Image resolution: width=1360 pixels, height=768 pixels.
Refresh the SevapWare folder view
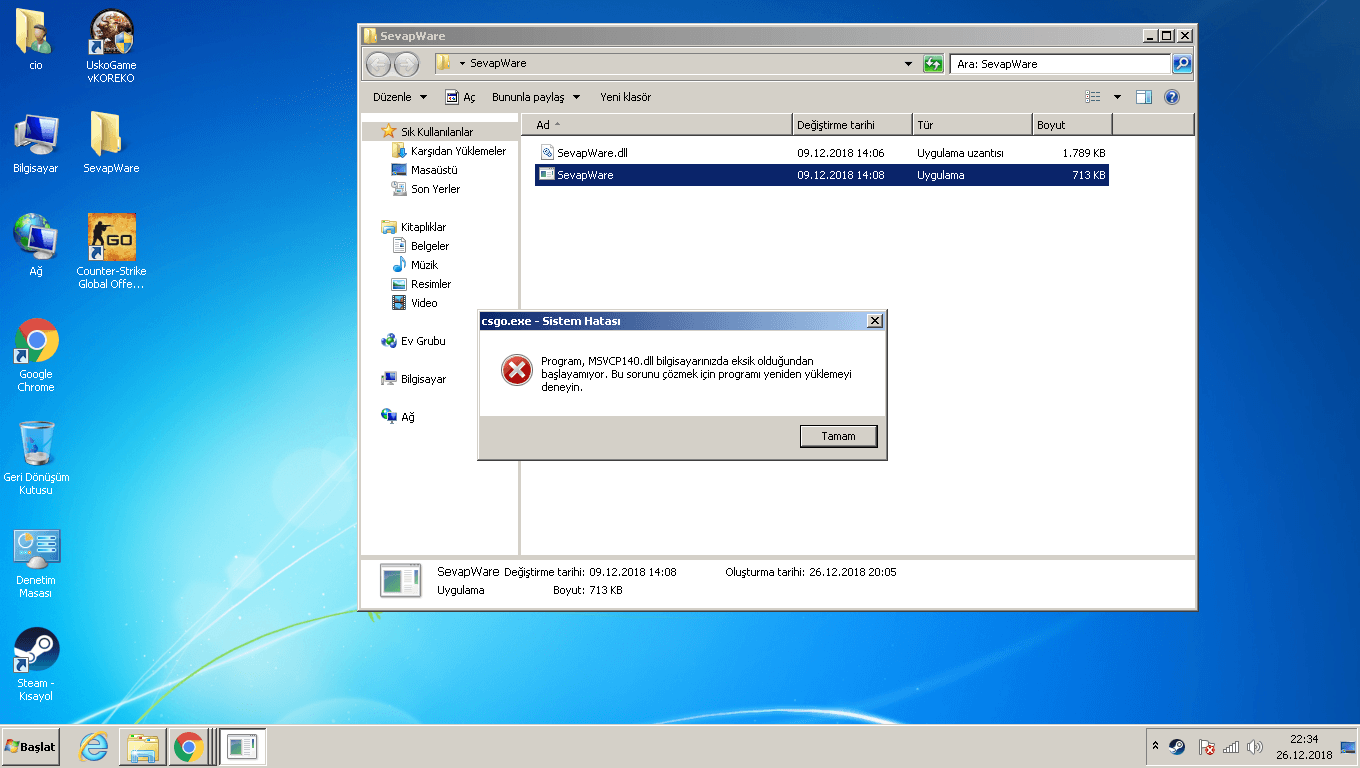click(933, 64)
